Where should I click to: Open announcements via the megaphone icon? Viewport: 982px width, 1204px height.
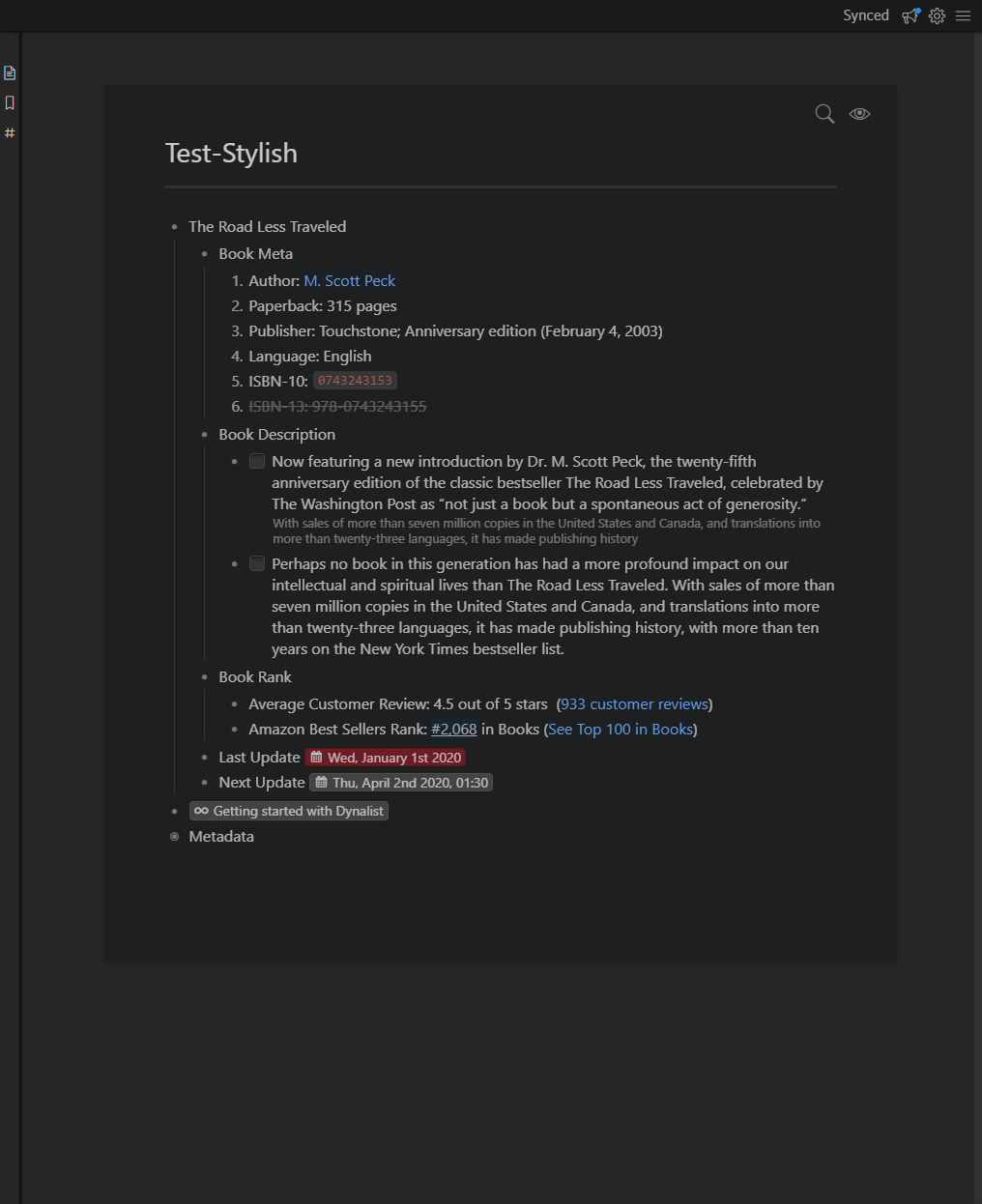coord(910,15)
